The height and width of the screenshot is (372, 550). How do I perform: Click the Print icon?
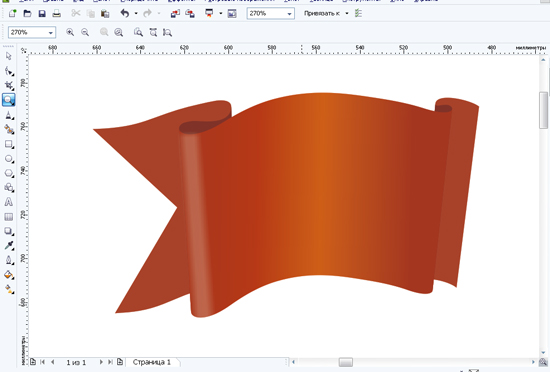(56, 14)
